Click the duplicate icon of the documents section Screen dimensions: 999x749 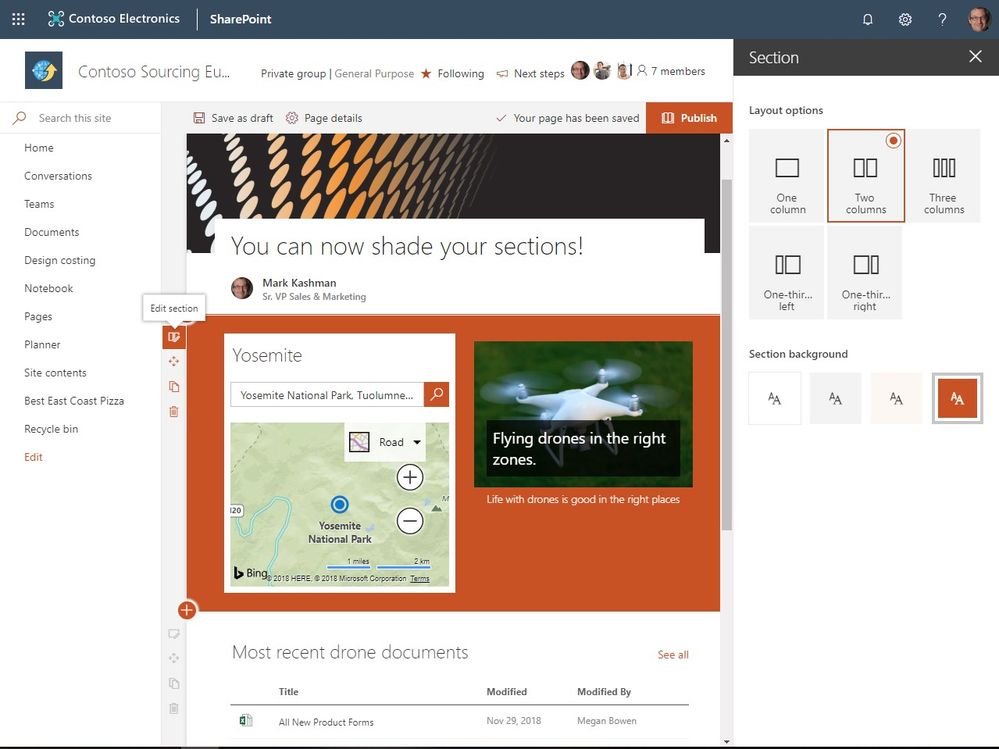coord(174,683)
